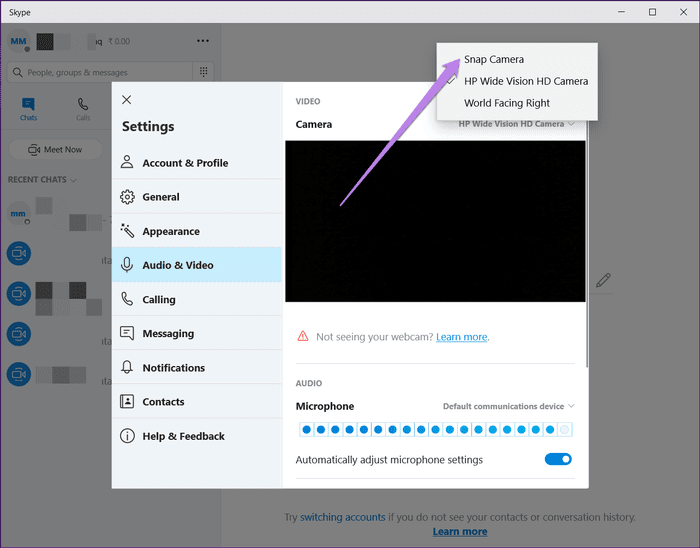Viewport: 700px width, 548px height.
Task: Open the dial pad icon beside search
Action: click(x=204, y=72)
